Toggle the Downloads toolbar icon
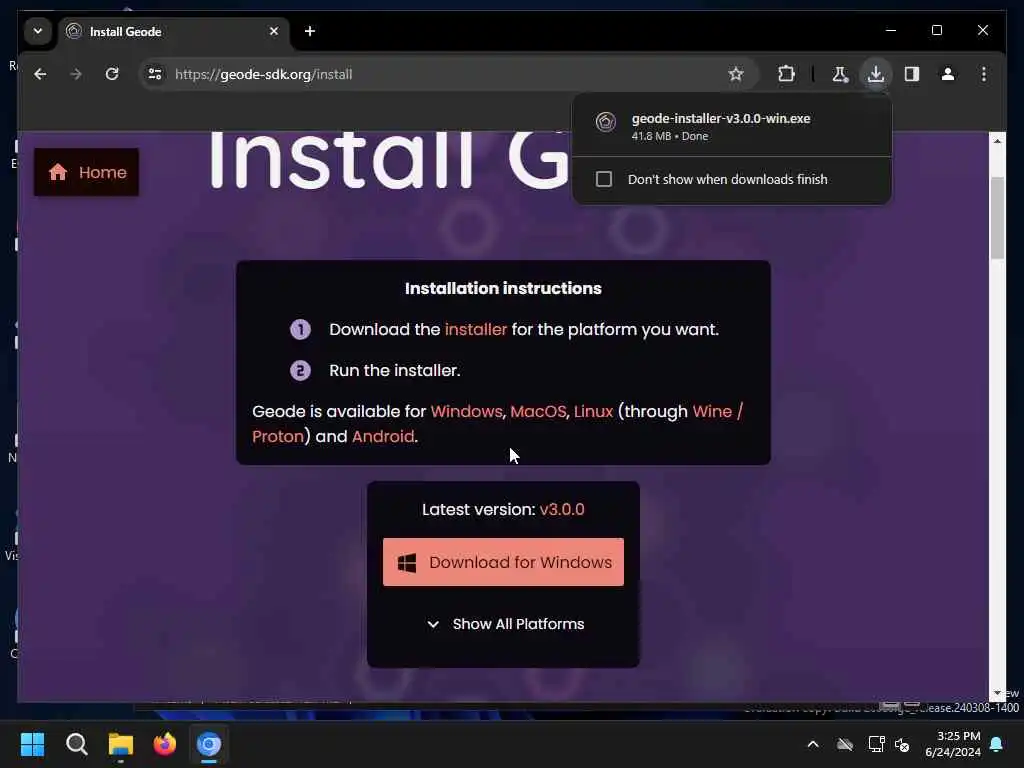This screenshot has width=1024, height=768. (x=876, y=74)
